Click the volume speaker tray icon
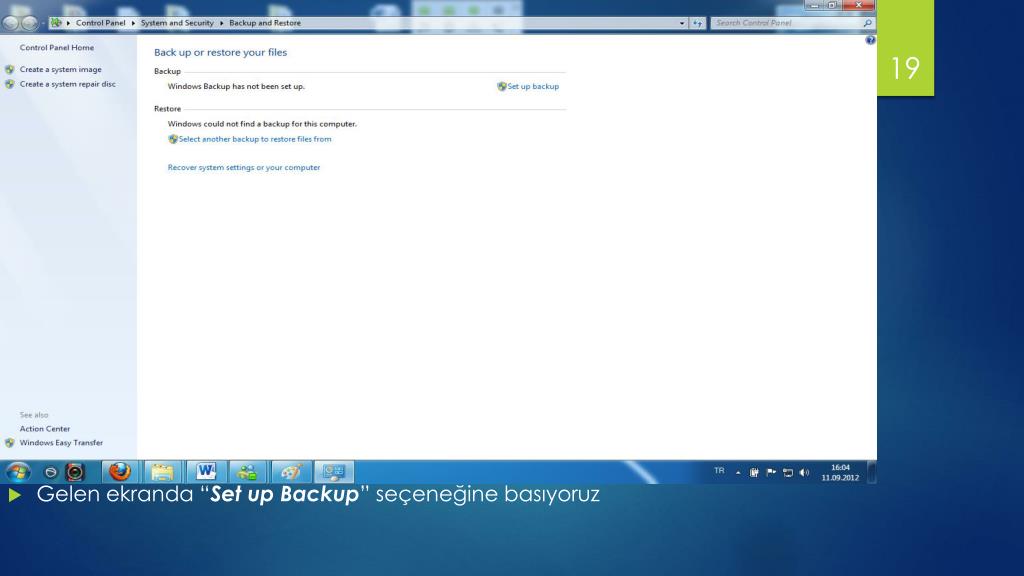The height and width of the screenshot is (576, 1024). (804, 472)
